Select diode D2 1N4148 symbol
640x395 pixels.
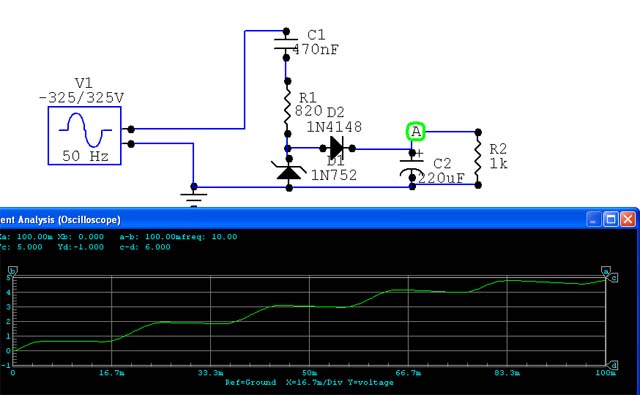tap(337, 148)
